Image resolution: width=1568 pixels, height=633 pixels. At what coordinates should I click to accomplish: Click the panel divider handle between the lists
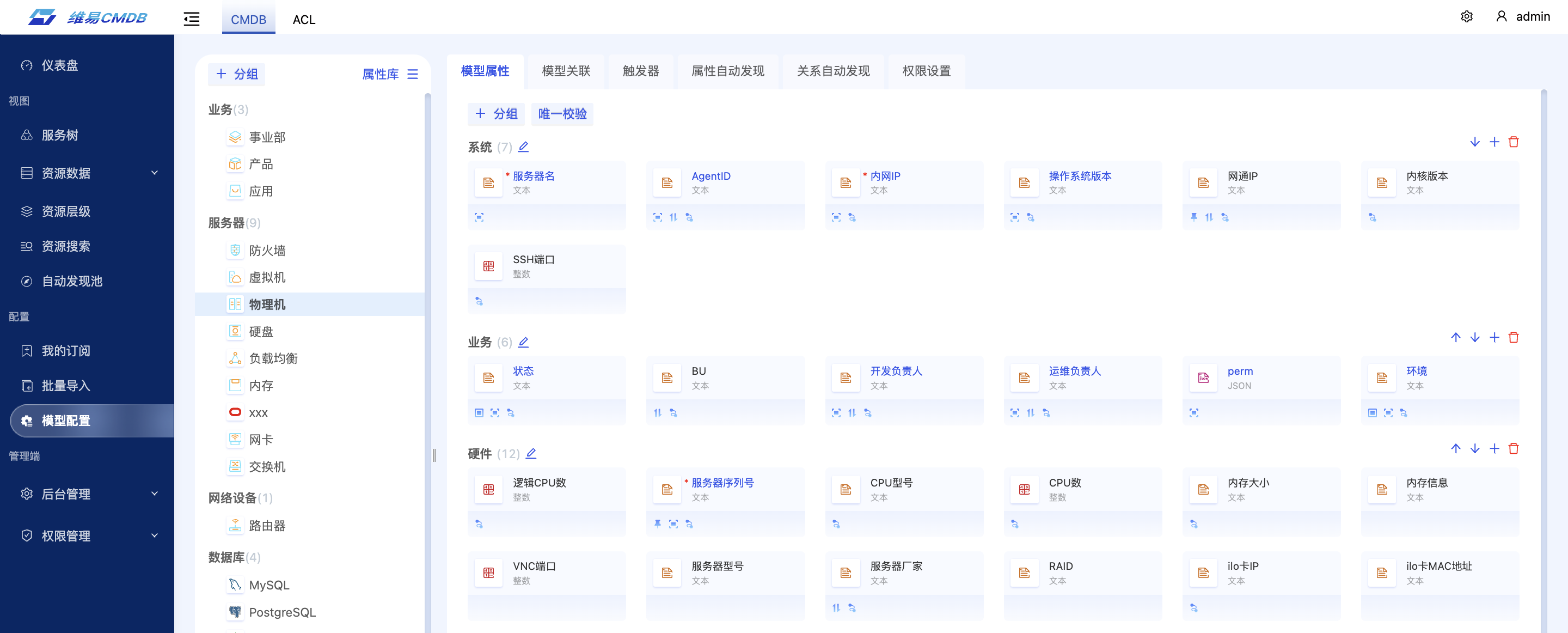click(x=434, y=455)
